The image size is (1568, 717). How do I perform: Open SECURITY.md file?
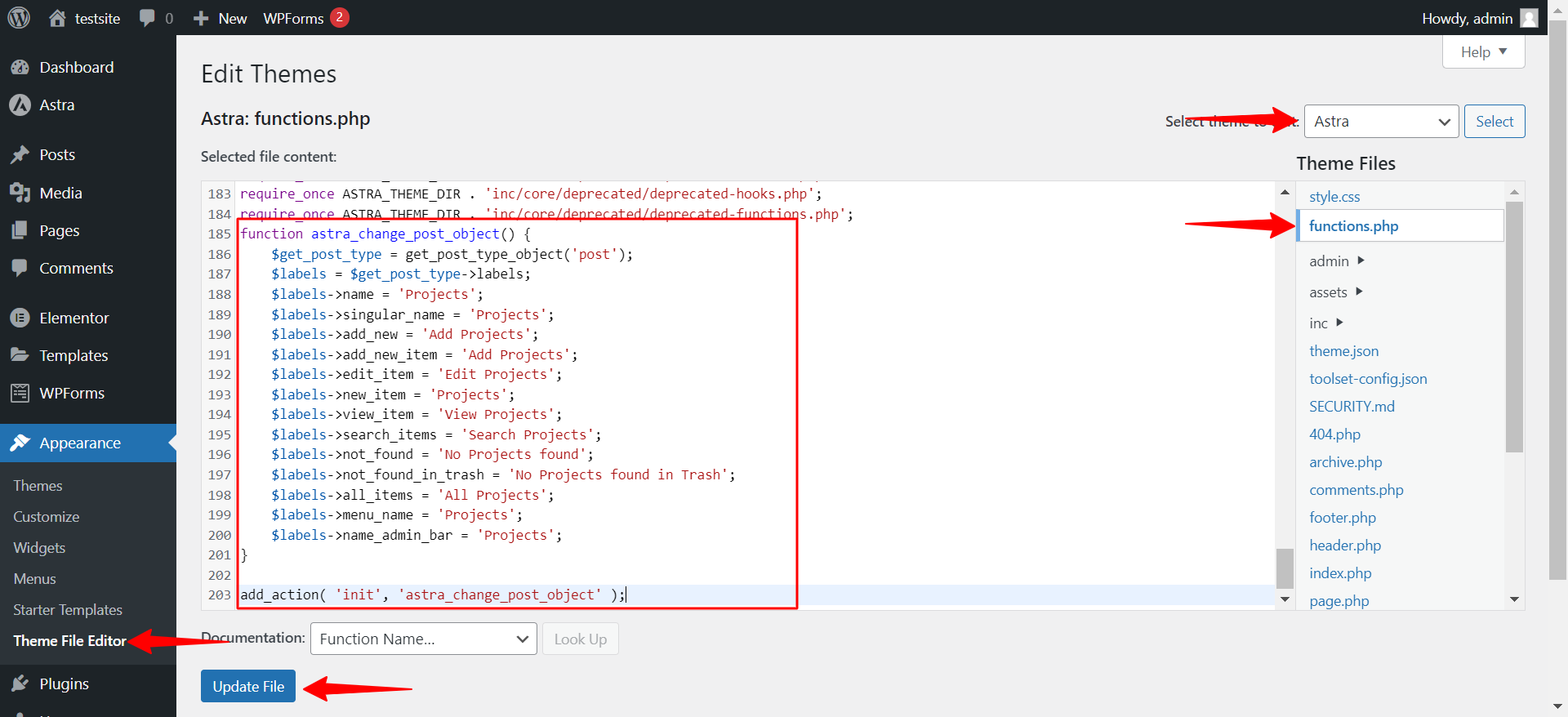tap(1352, 407)
